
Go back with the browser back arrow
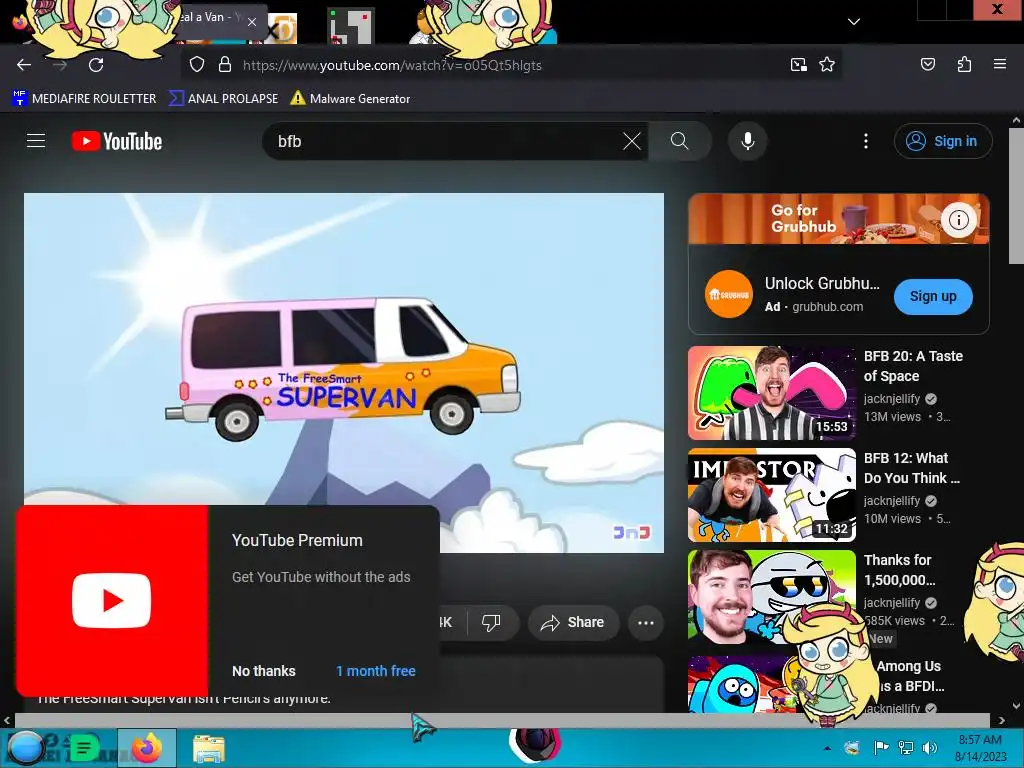pos(24,65)
